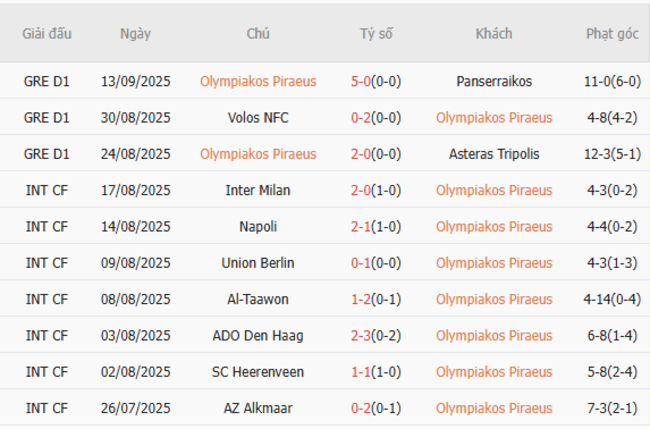
Task: Click the "Phạt góc" column header
Action: tap(612, 34)
